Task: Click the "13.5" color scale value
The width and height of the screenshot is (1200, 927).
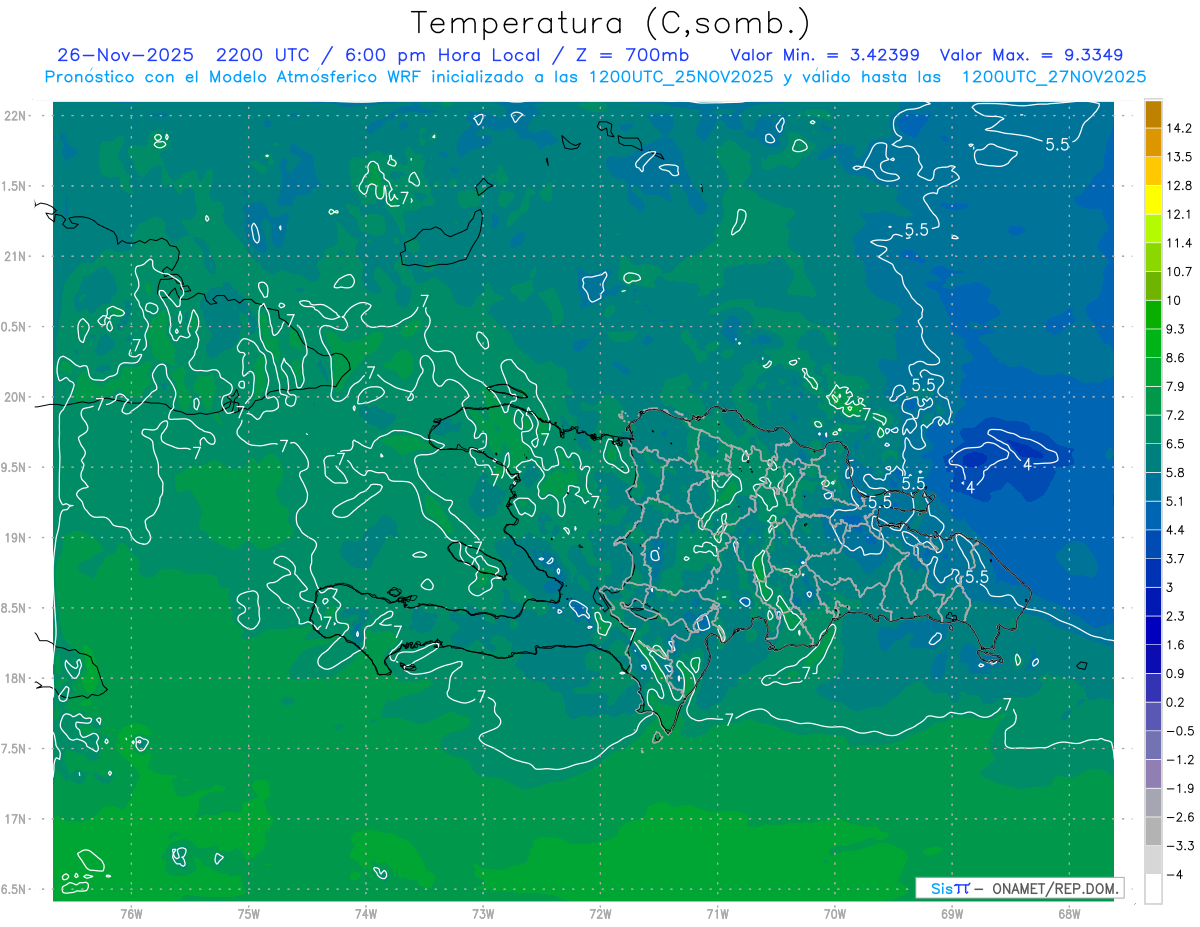Action: coord(1179,157)
